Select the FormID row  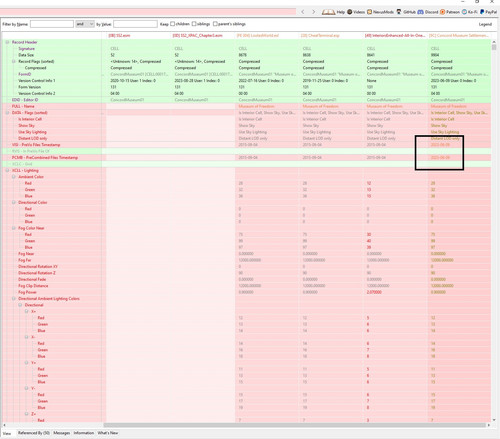click(246, 74)
